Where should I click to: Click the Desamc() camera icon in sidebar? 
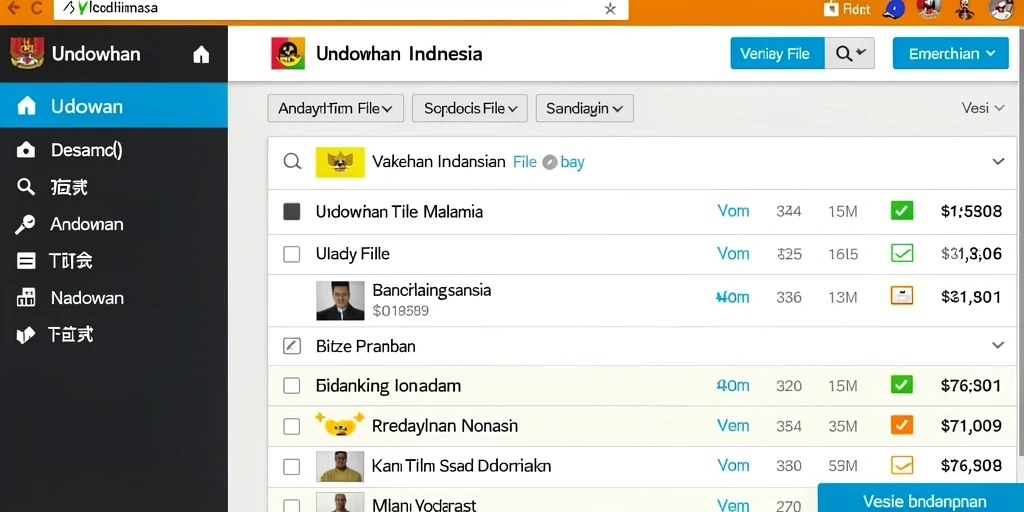point(25,151)
